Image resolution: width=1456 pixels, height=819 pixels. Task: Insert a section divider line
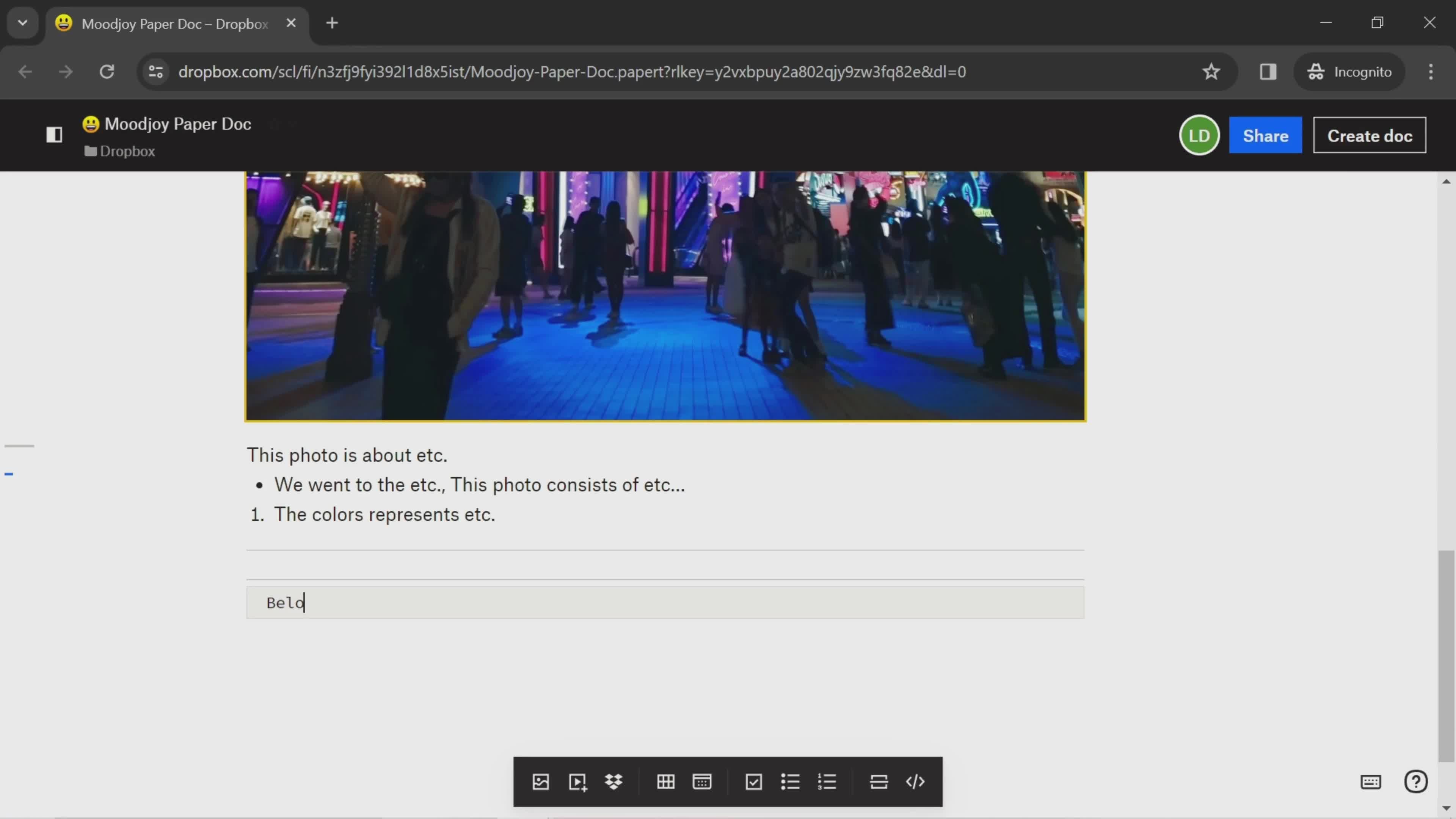pos(879,782)
